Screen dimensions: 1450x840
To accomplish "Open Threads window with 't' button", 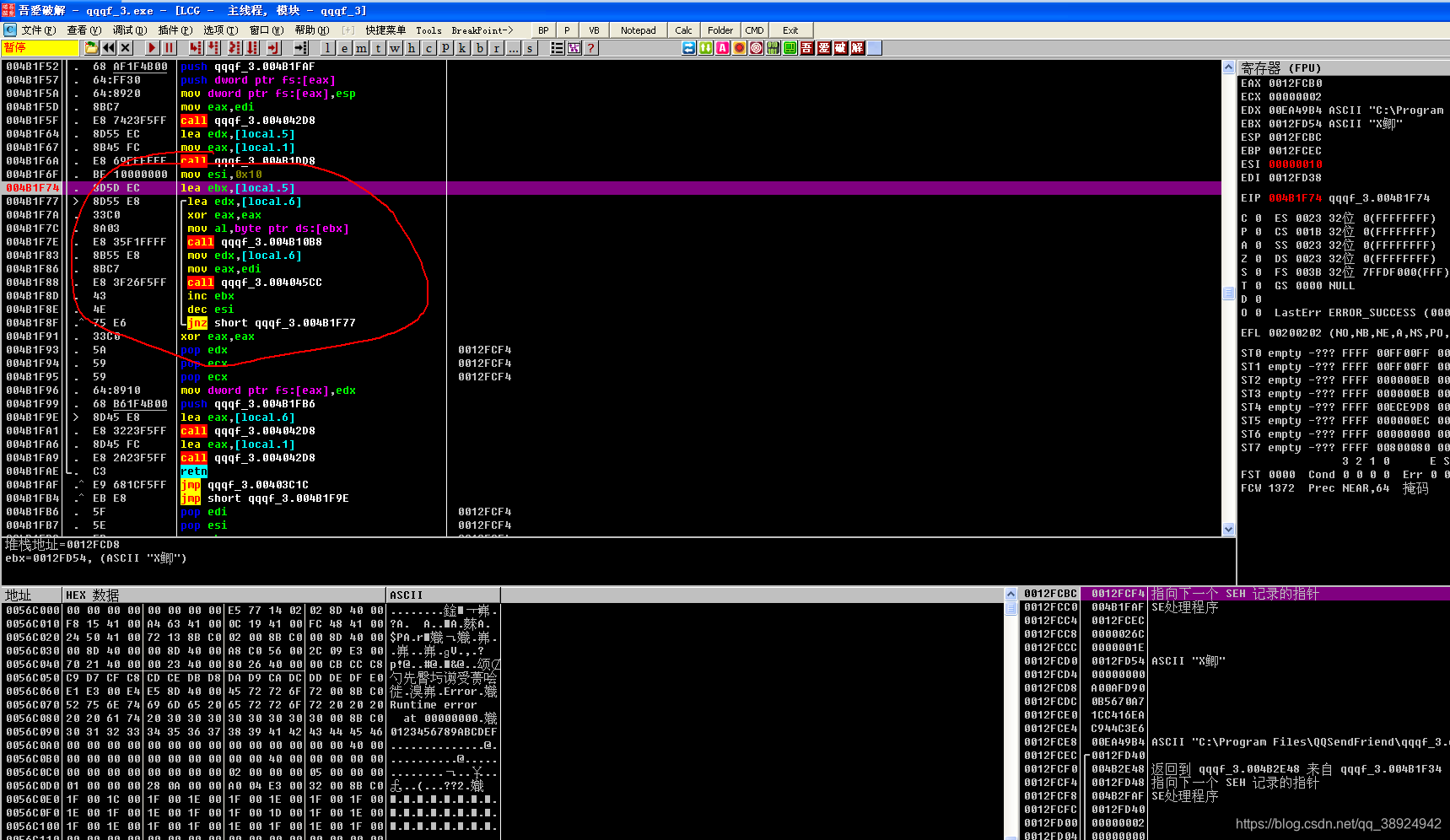I will click(x=378, y=48).
